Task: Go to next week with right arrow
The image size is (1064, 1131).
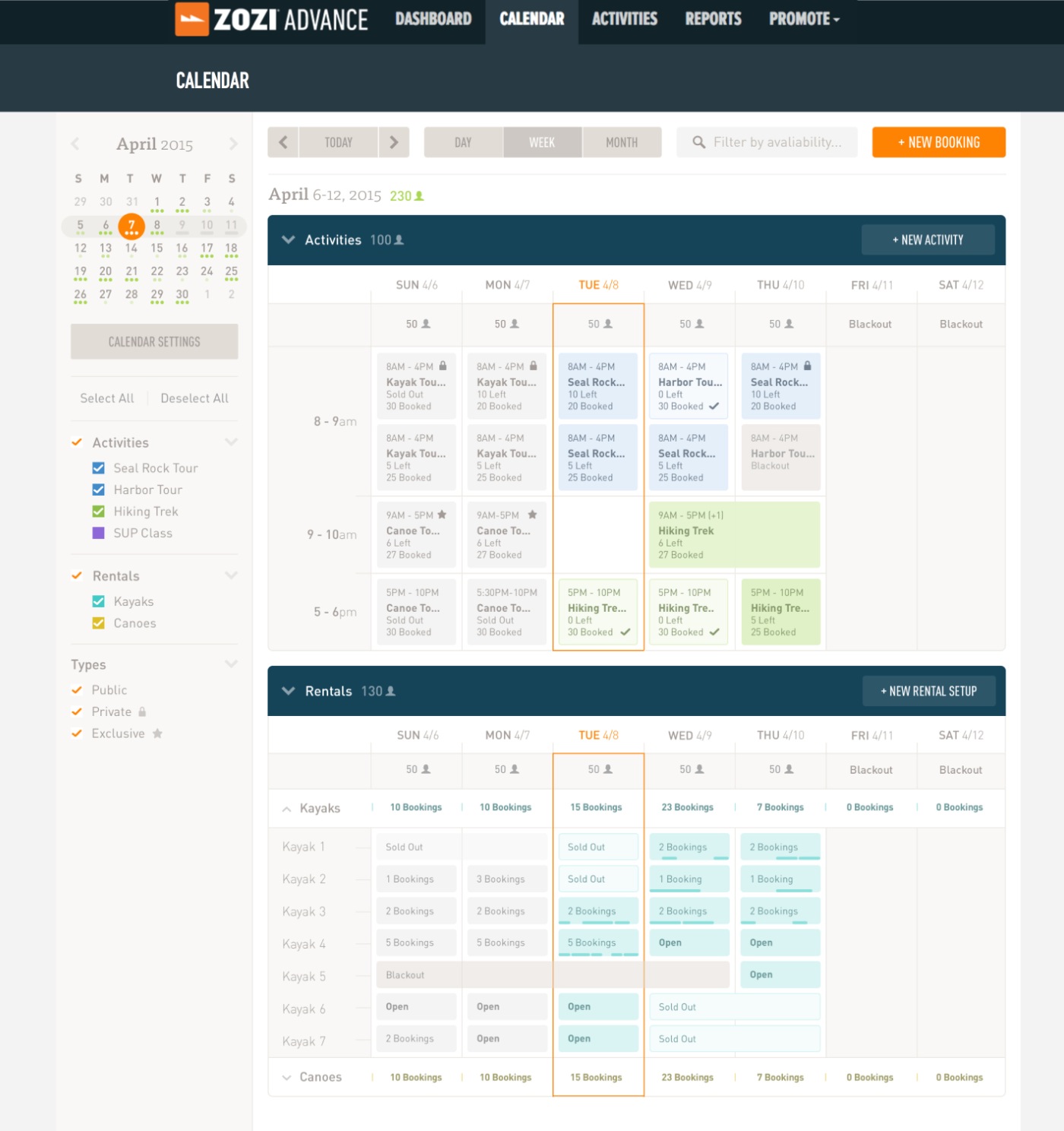Action: [394, 142]
